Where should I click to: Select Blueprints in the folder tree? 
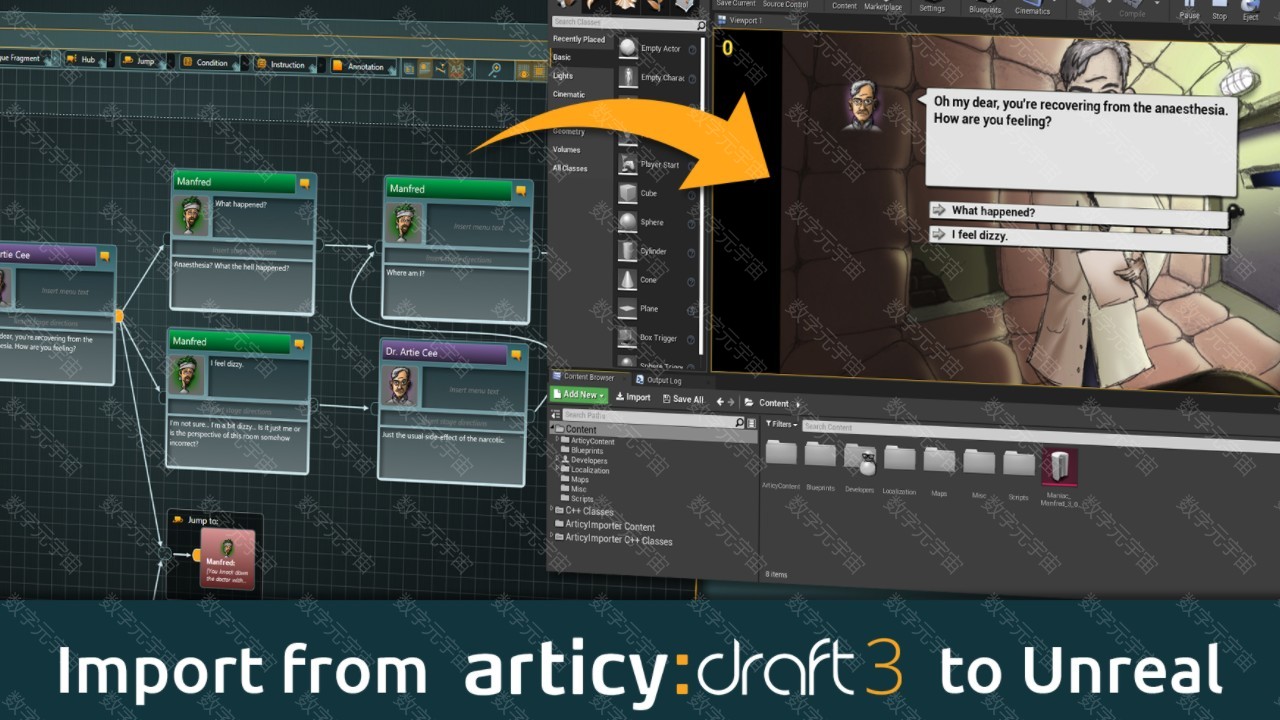pos(587,451)
